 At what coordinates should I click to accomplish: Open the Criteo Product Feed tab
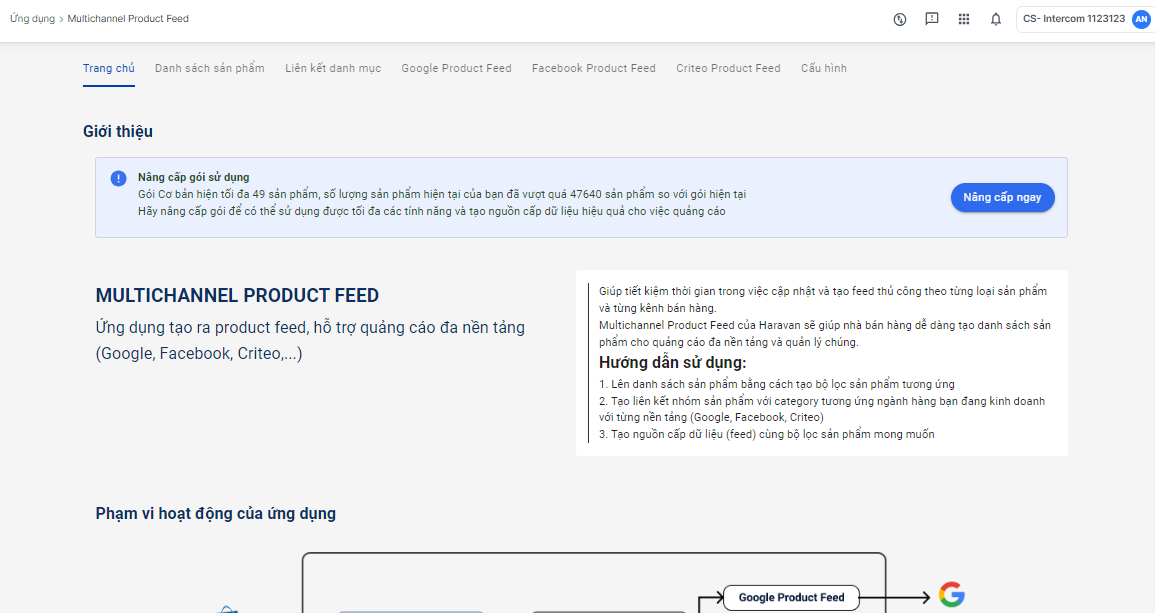(x=729, y=69)
